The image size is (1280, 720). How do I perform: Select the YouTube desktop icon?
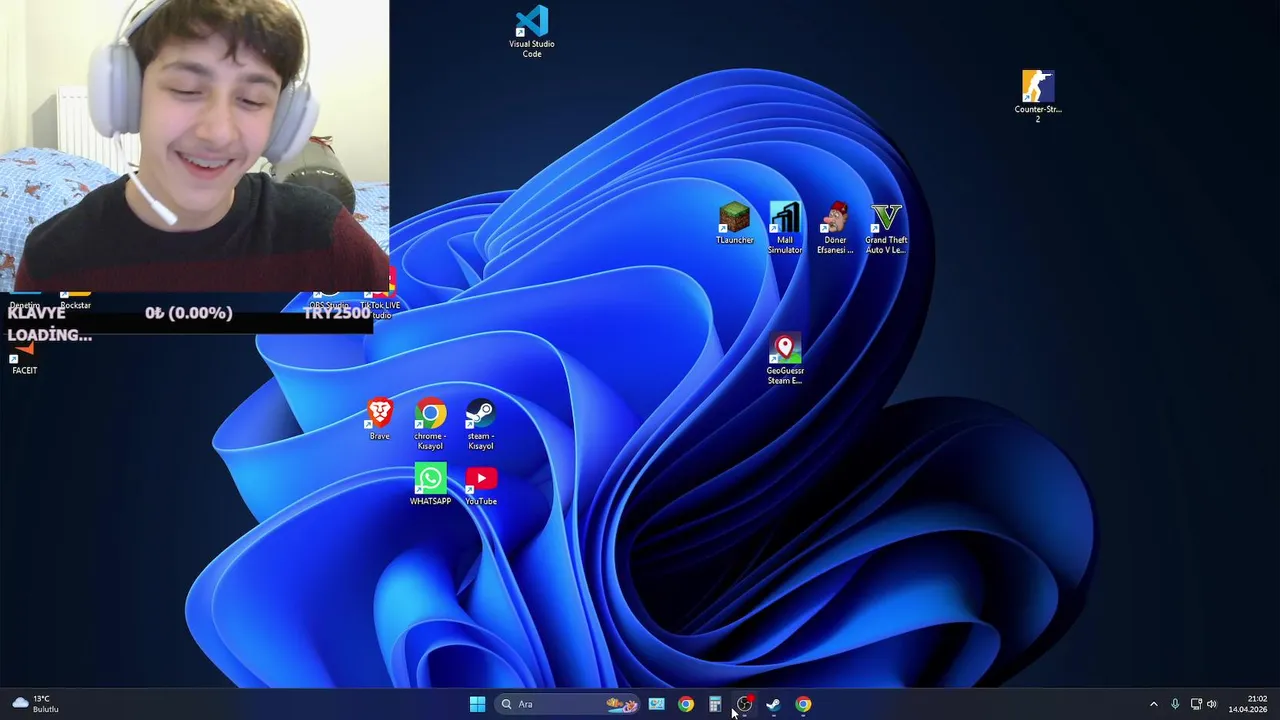pos(480,484)
